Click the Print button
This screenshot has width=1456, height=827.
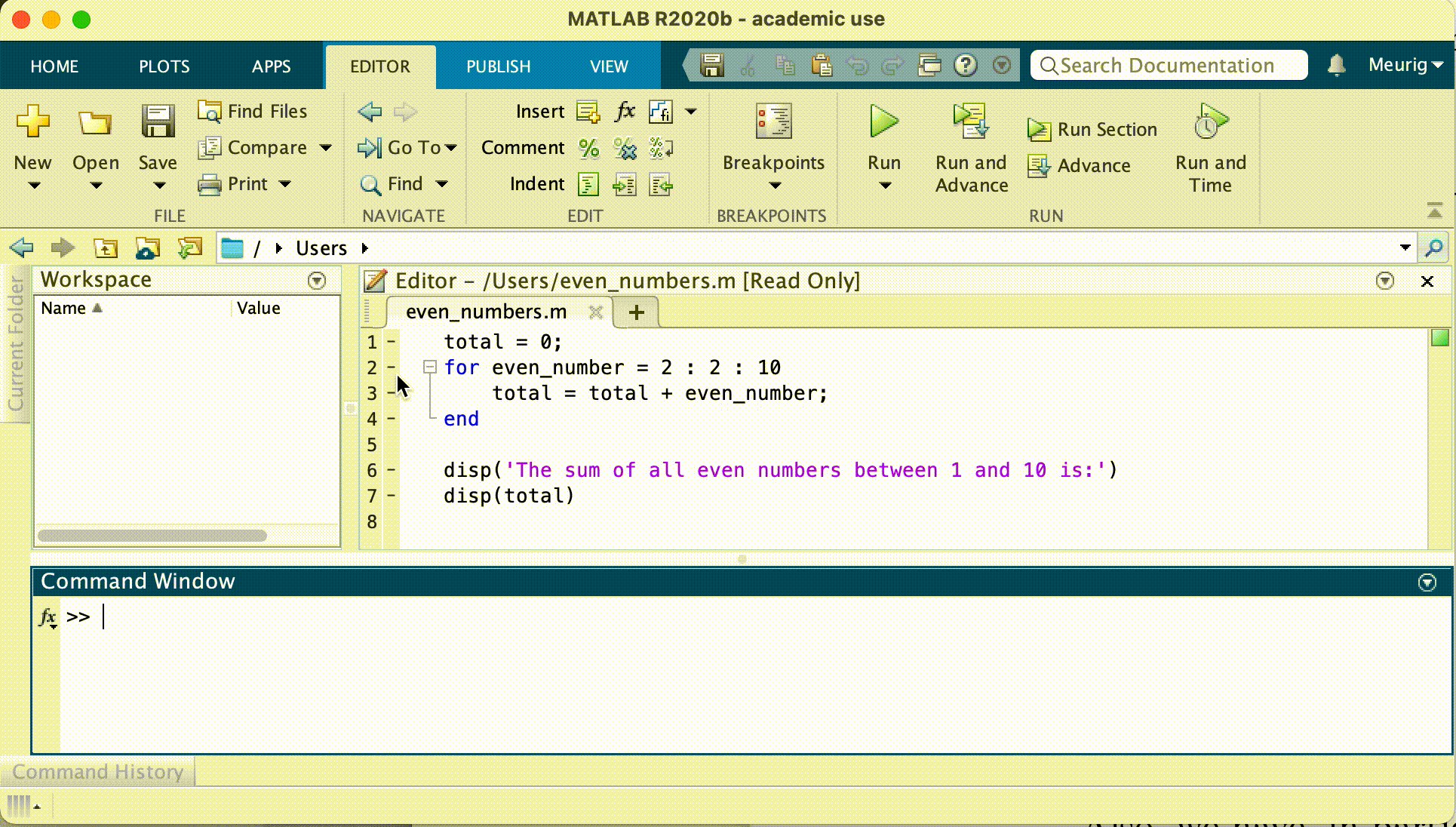tap(233, 183)
